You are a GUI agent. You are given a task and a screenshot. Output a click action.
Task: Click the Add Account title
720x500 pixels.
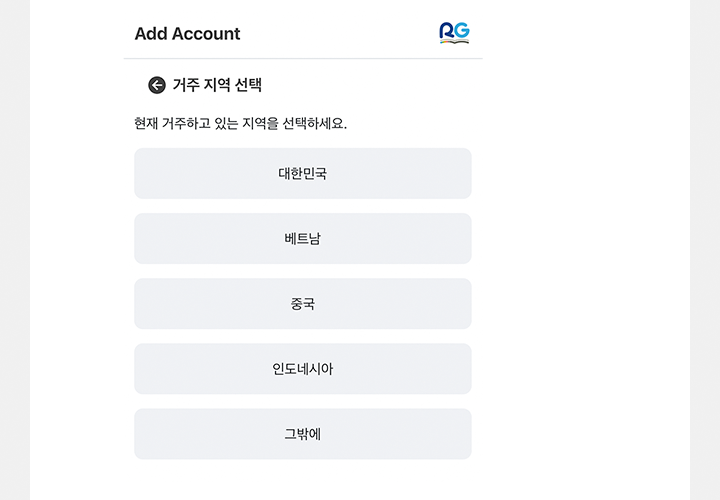click(187, 33)
